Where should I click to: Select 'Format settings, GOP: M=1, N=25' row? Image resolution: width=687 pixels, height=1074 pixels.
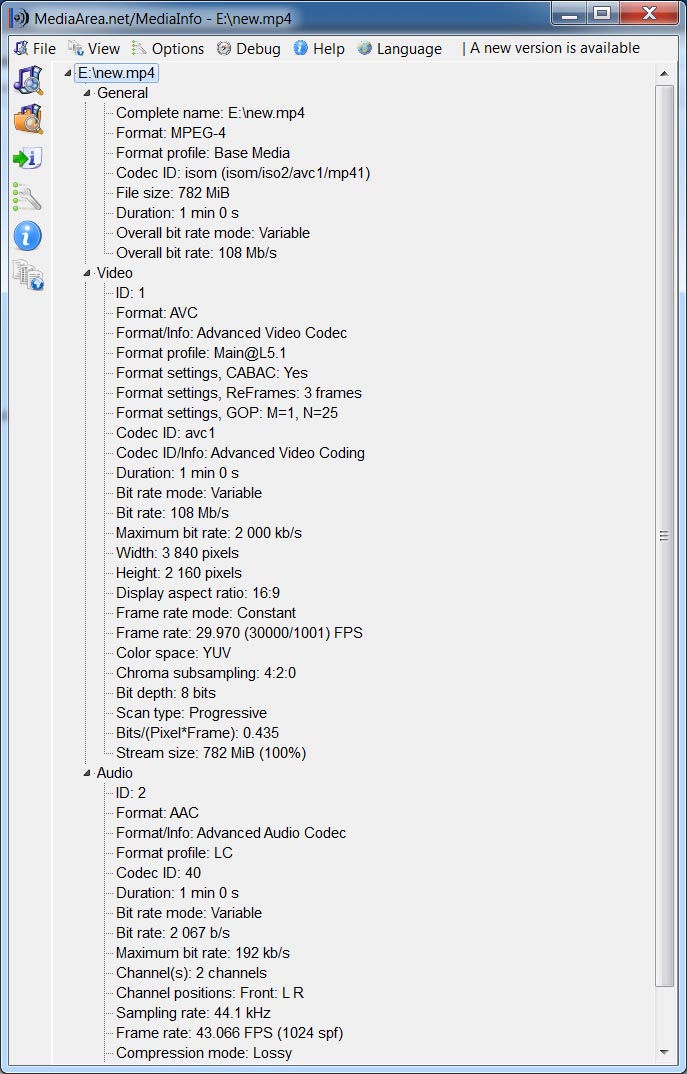(x=227, y=413)
